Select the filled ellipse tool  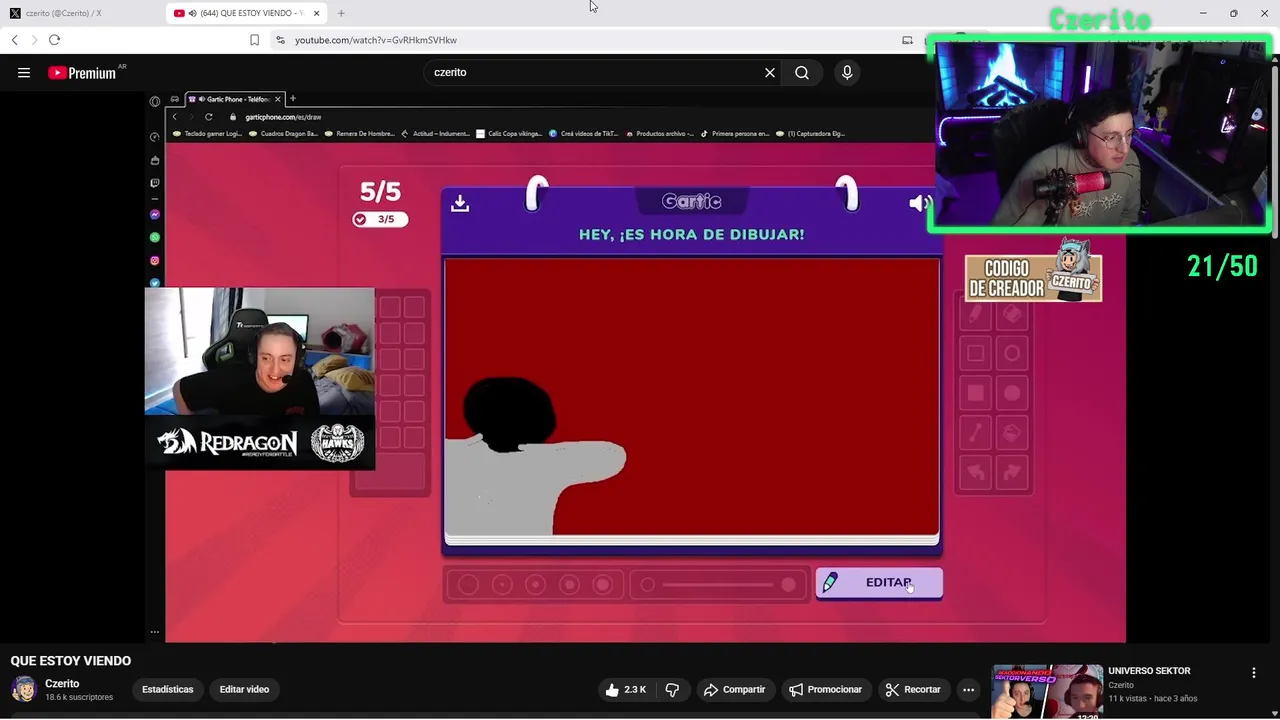click(1012, 393)
